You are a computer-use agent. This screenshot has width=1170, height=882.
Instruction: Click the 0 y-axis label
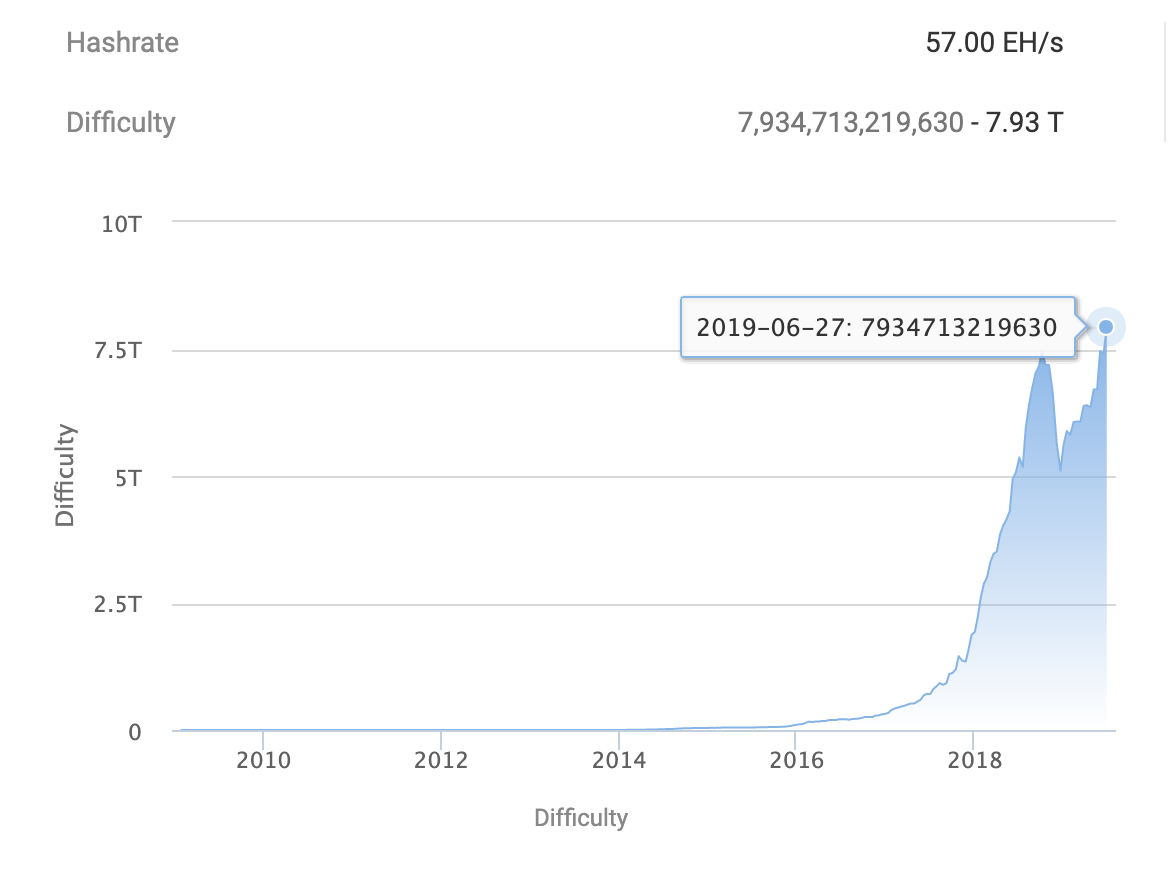coord(134,732)
